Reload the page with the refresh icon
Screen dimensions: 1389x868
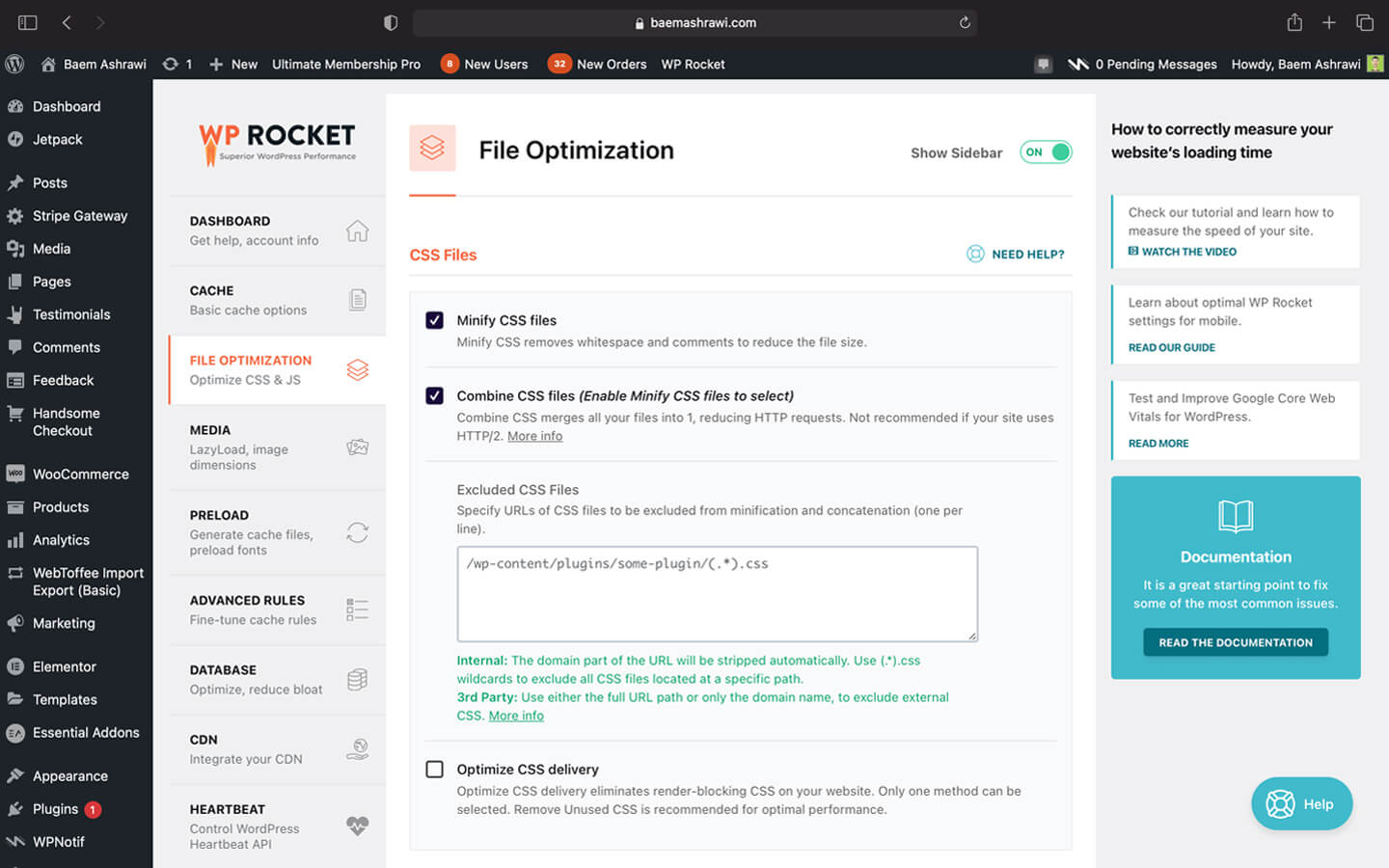965,22
